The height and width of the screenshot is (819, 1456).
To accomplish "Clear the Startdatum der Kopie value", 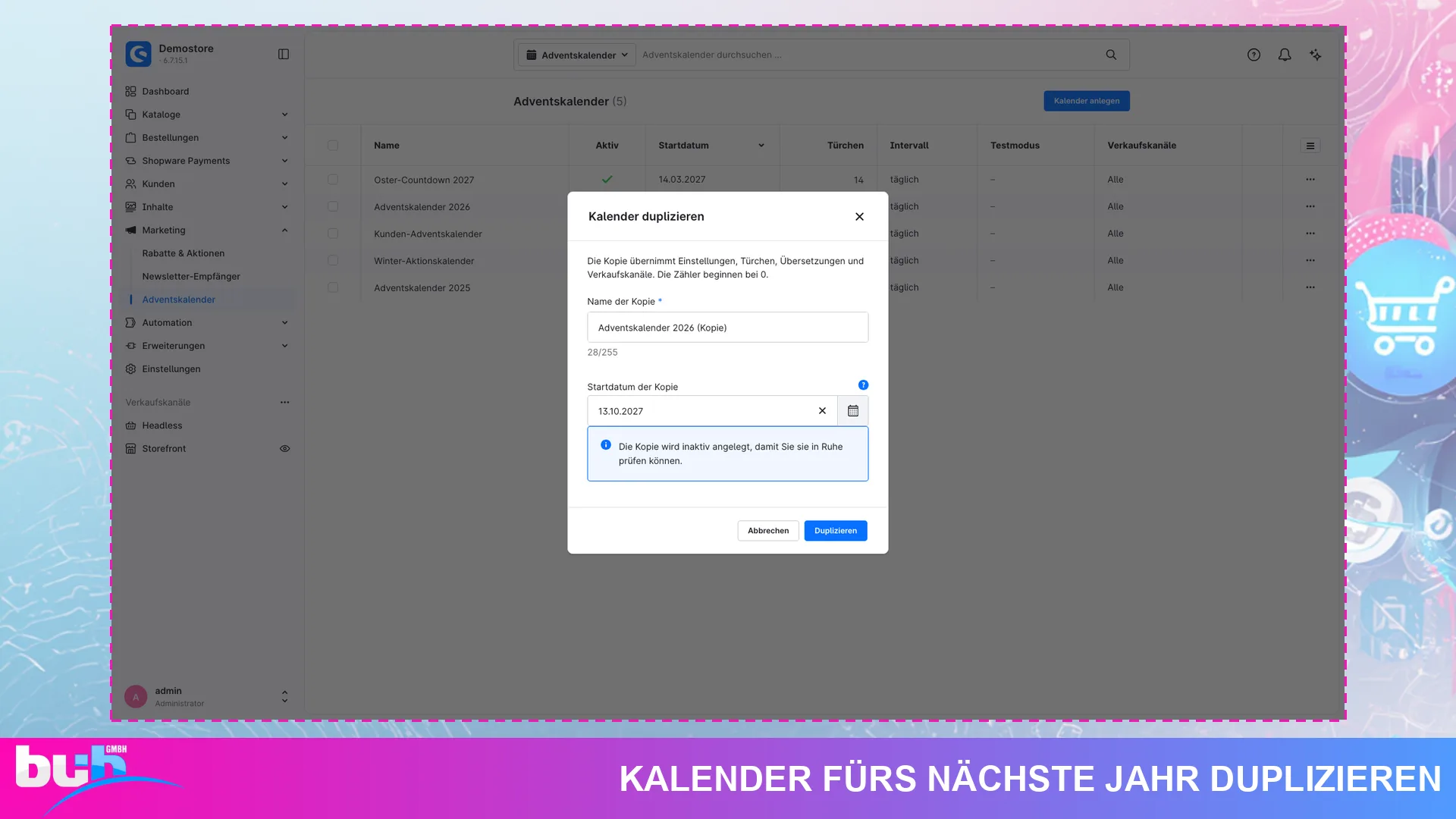I will pos(822,411).
